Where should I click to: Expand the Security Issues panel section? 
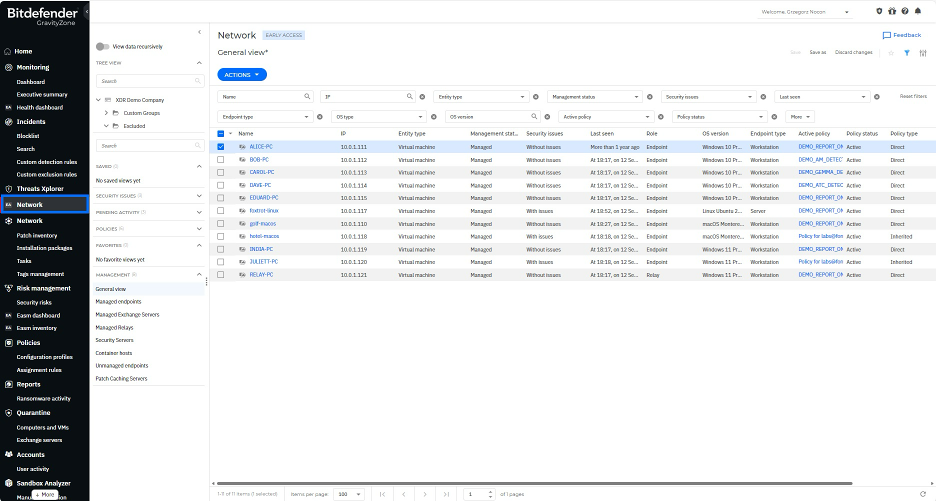(199, 196)
